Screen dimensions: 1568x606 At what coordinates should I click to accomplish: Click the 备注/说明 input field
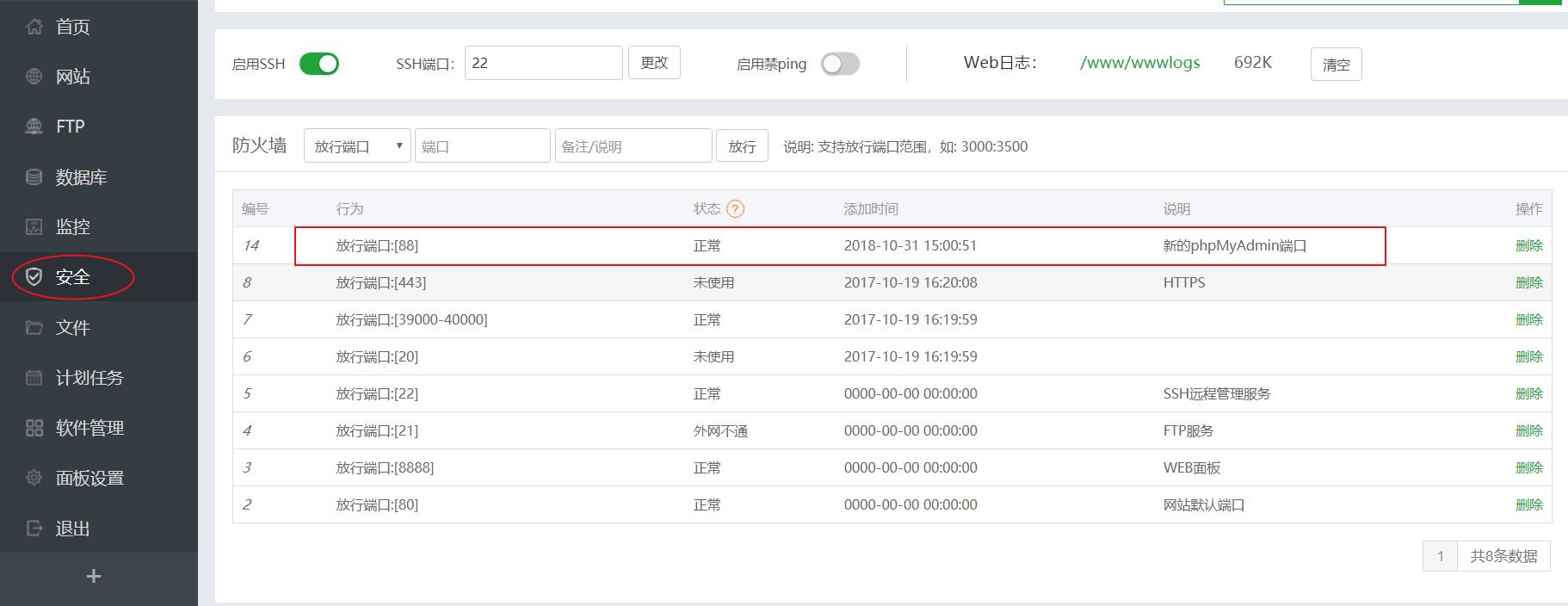633,146
